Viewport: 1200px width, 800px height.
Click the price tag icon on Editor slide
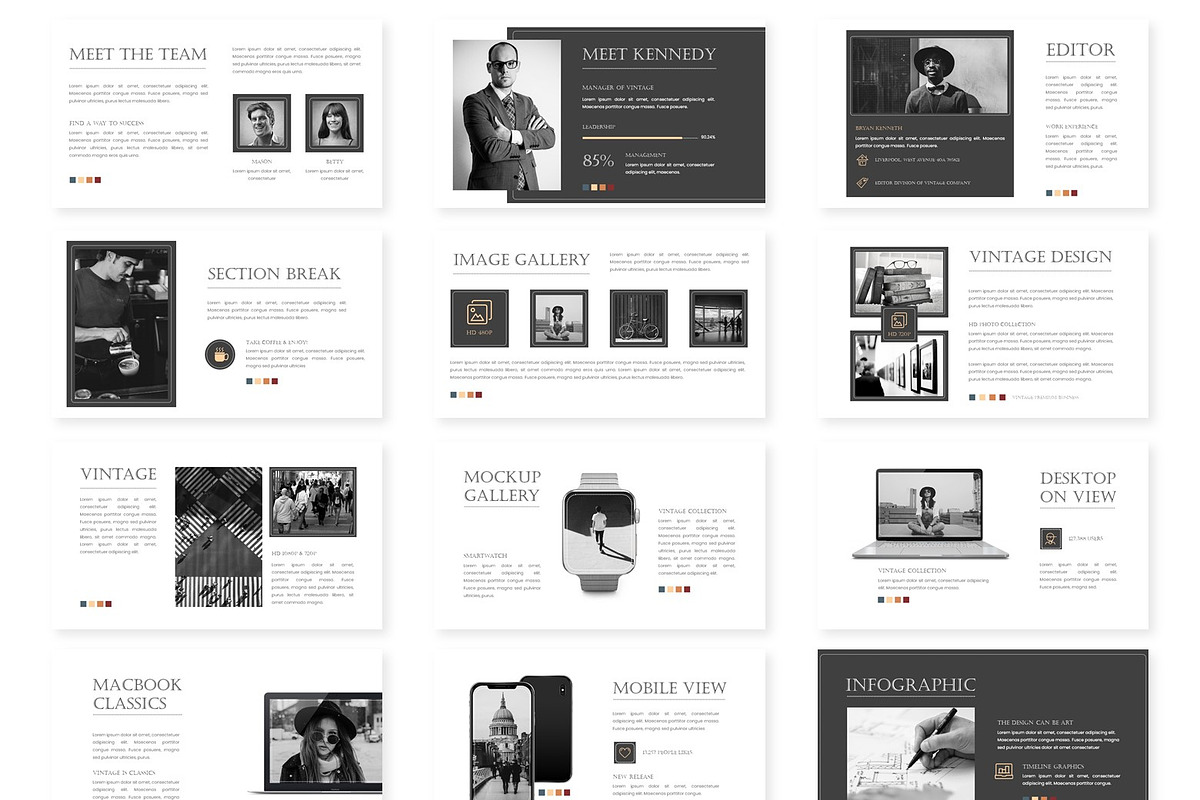[861, 183]
